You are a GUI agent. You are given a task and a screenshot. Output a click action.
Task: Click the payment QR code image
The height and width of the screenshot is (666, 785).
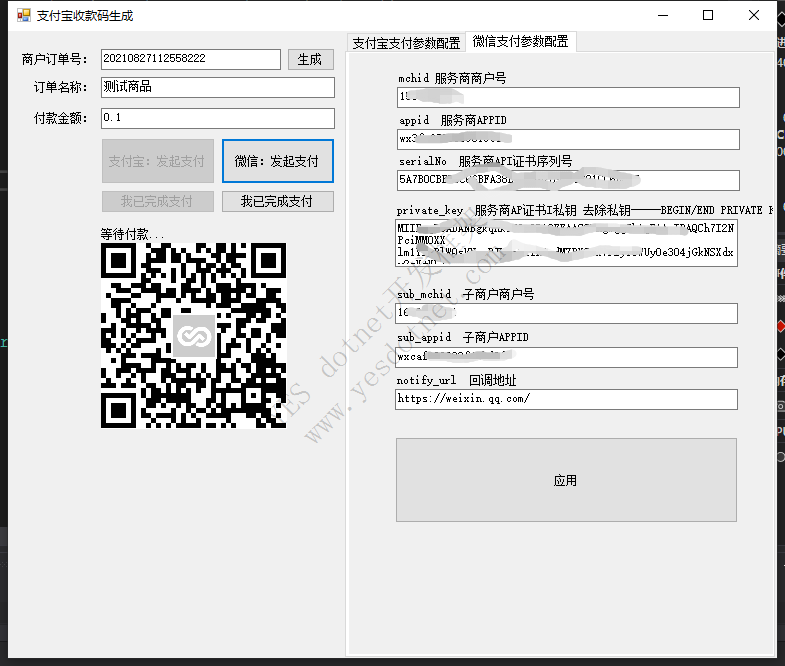[x=193, y=336]
